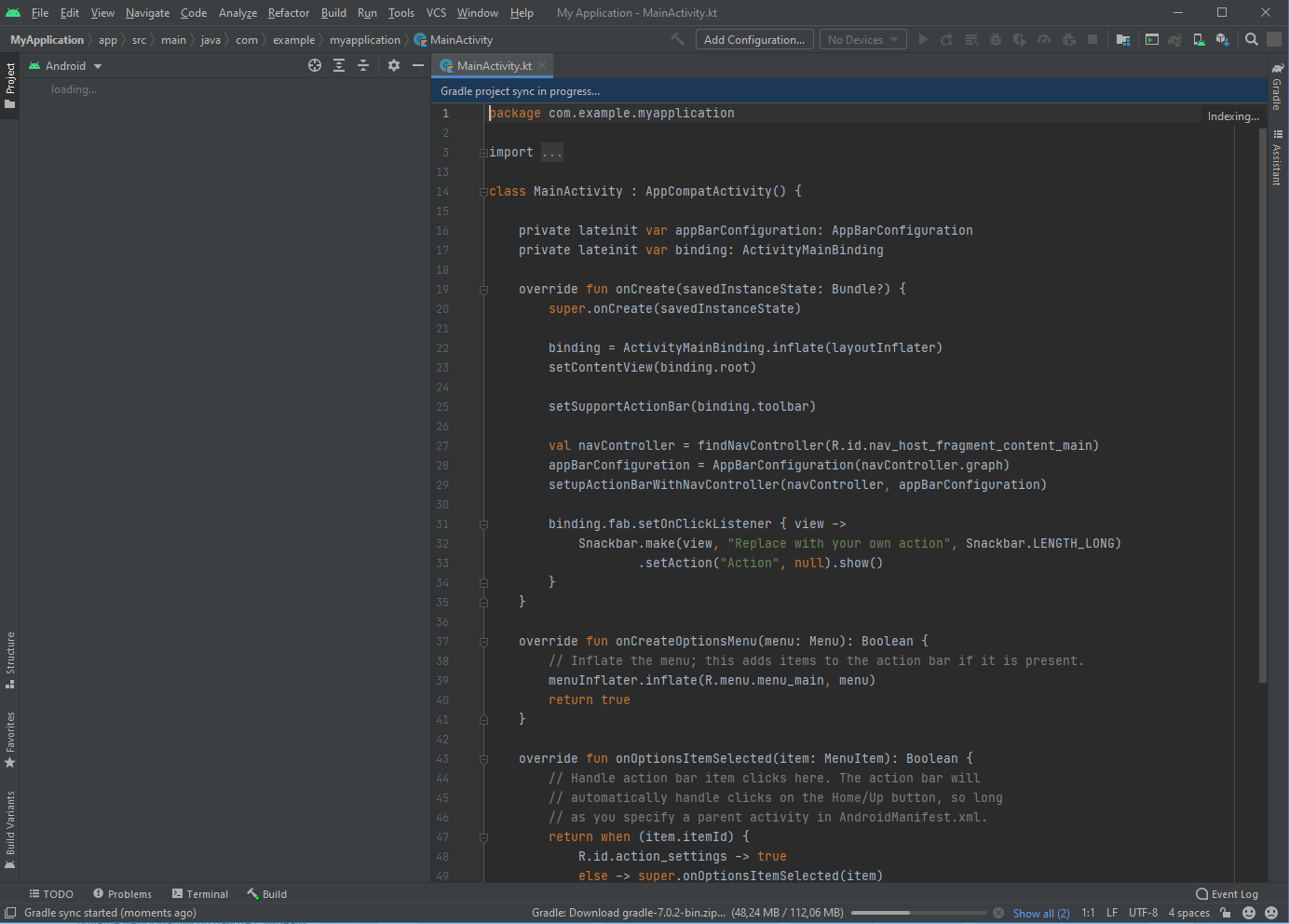Open the AVD Manager device icon

(x=1199, y=39)
